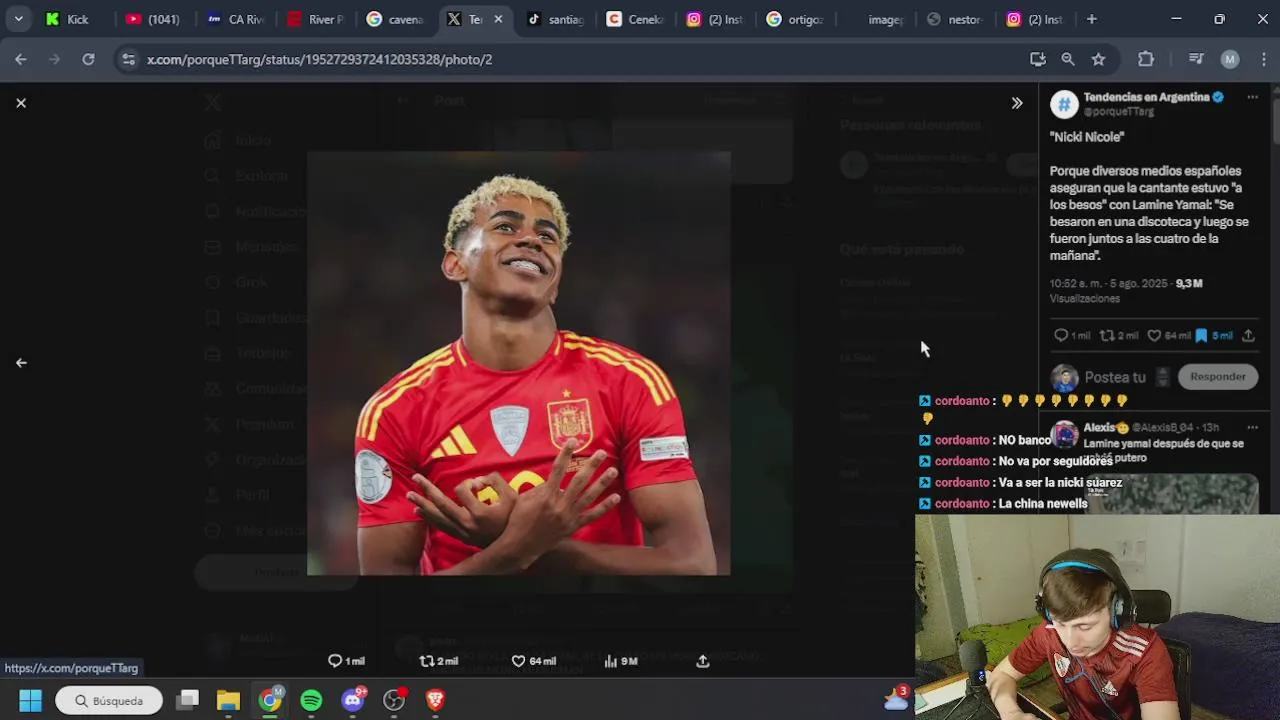Like the post using heart under photo
Image resolution: width=1280 pixels, height=720 pixels.
click(x=518, y=661)
